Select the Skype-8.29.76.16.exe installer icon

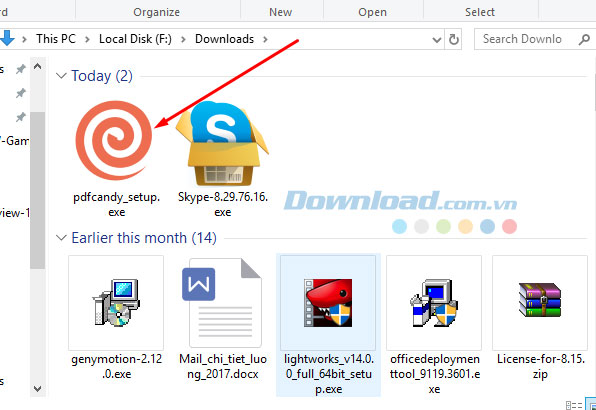(x=222, y=143)
